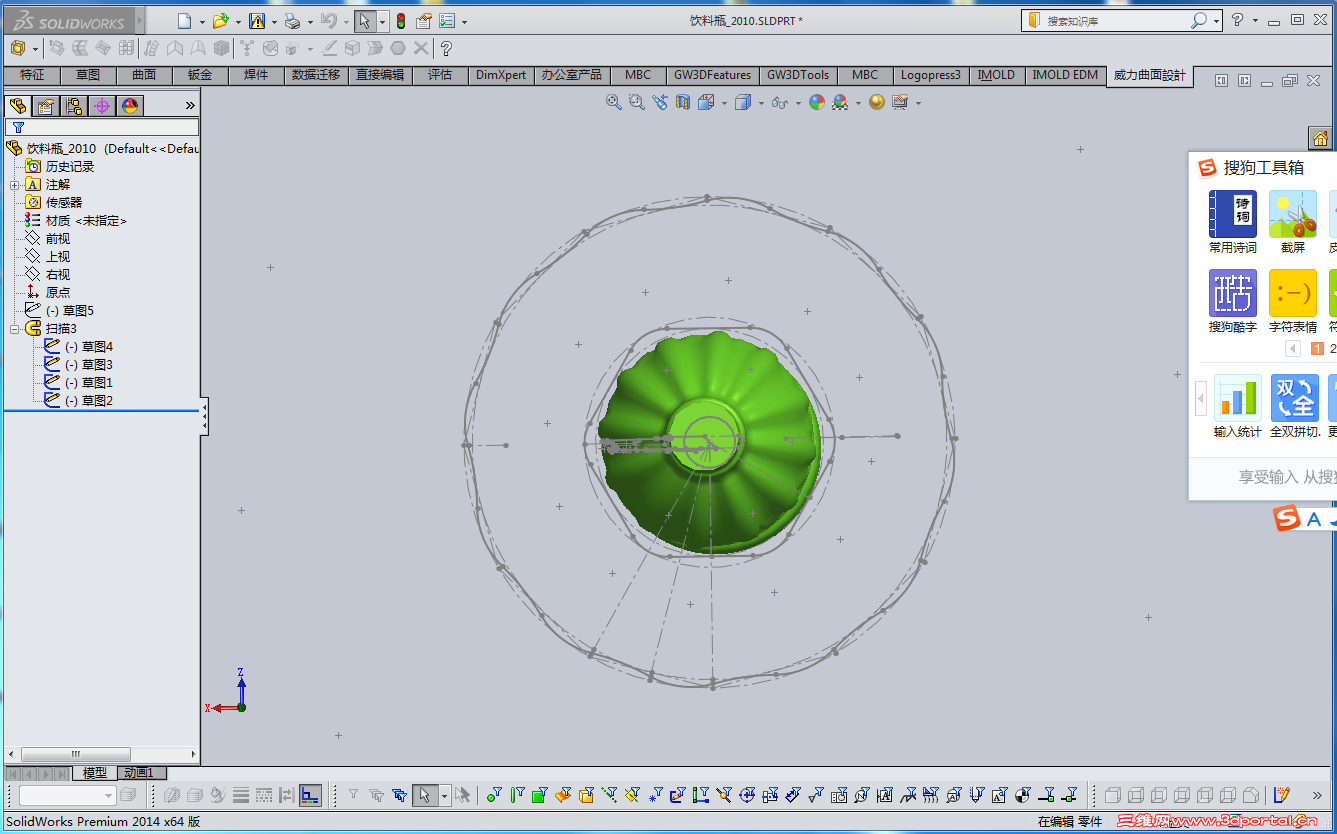Click the Zoom to Area icon
1337x834 pixels.
(636, 102)
